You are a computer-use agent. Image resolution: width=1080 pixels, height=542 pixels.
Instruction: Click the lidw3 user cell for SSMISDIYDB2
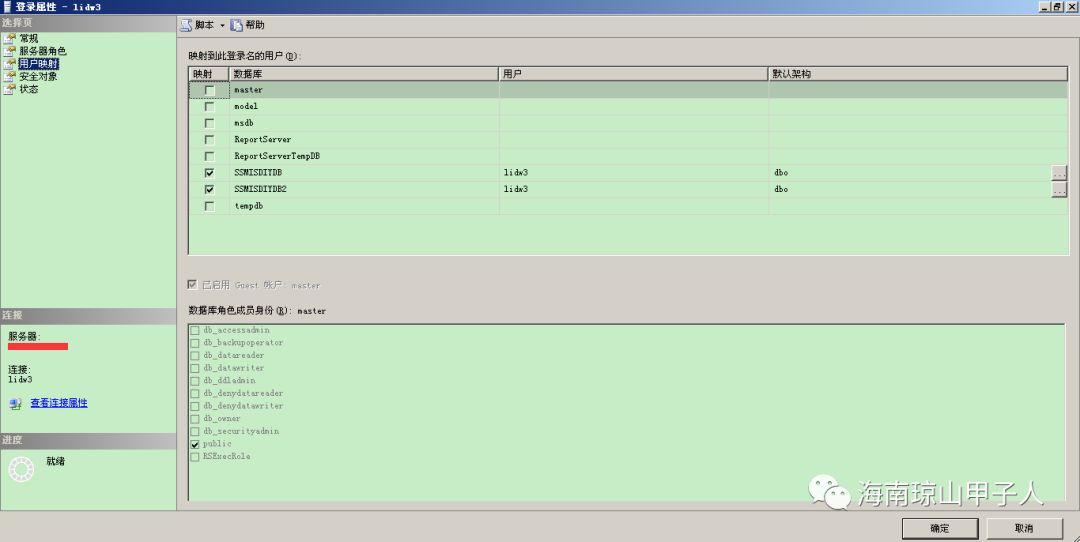point(634,189)
